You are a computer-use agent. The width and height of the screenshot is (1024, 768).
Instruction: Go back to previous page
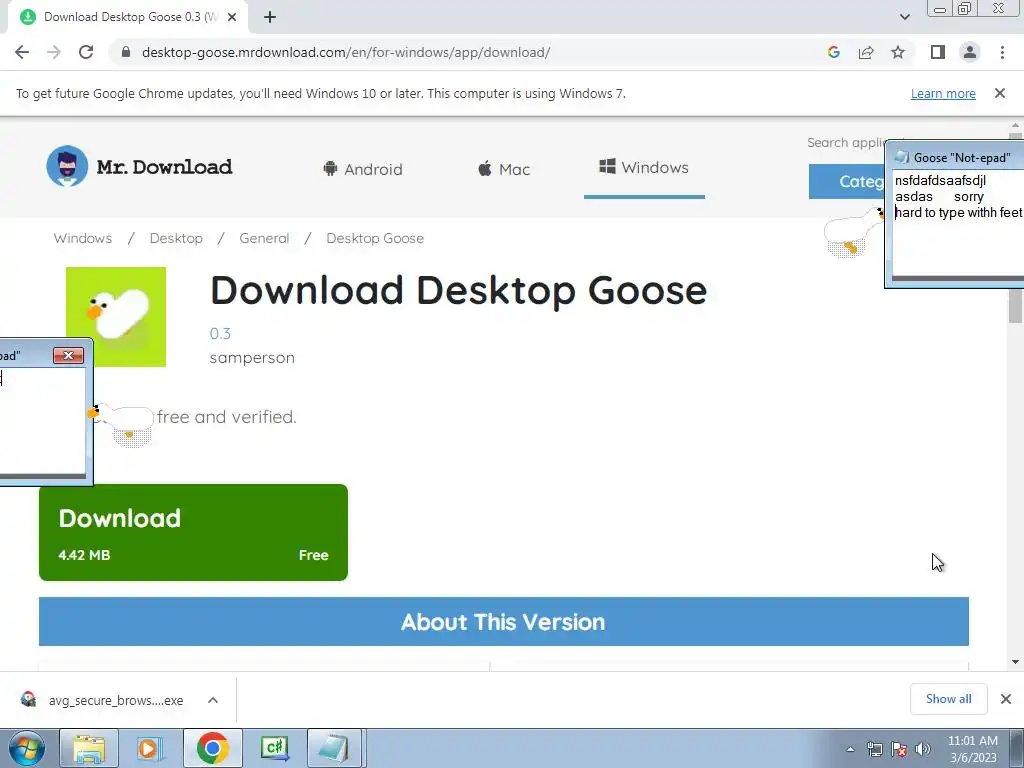(x=22, y=52)
